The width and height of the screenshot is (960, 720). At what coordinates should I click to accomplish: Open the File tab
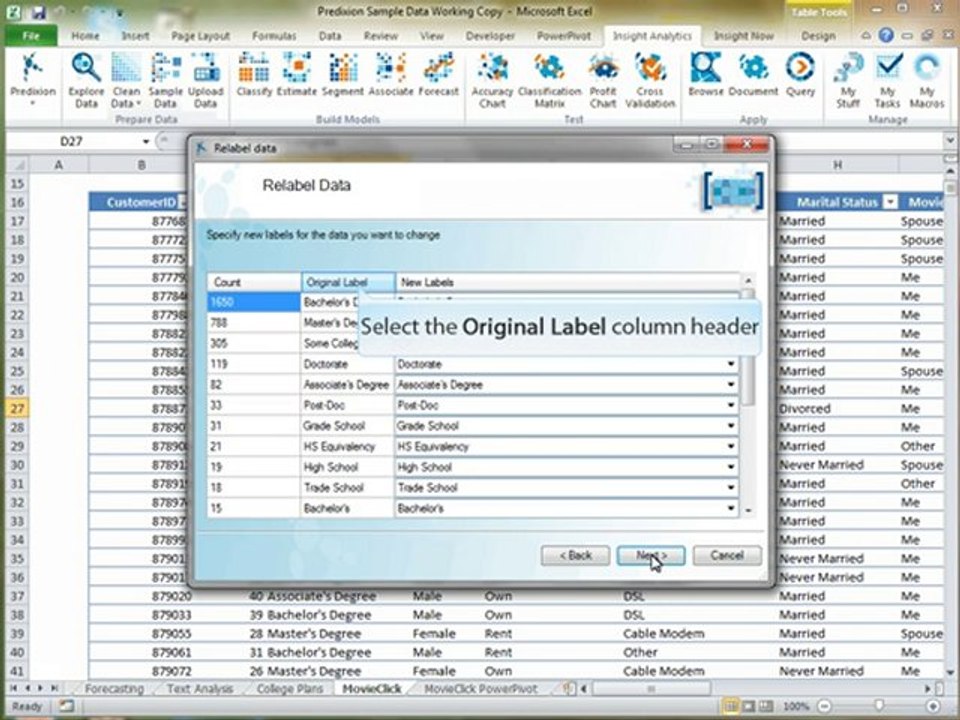point(31,36)
